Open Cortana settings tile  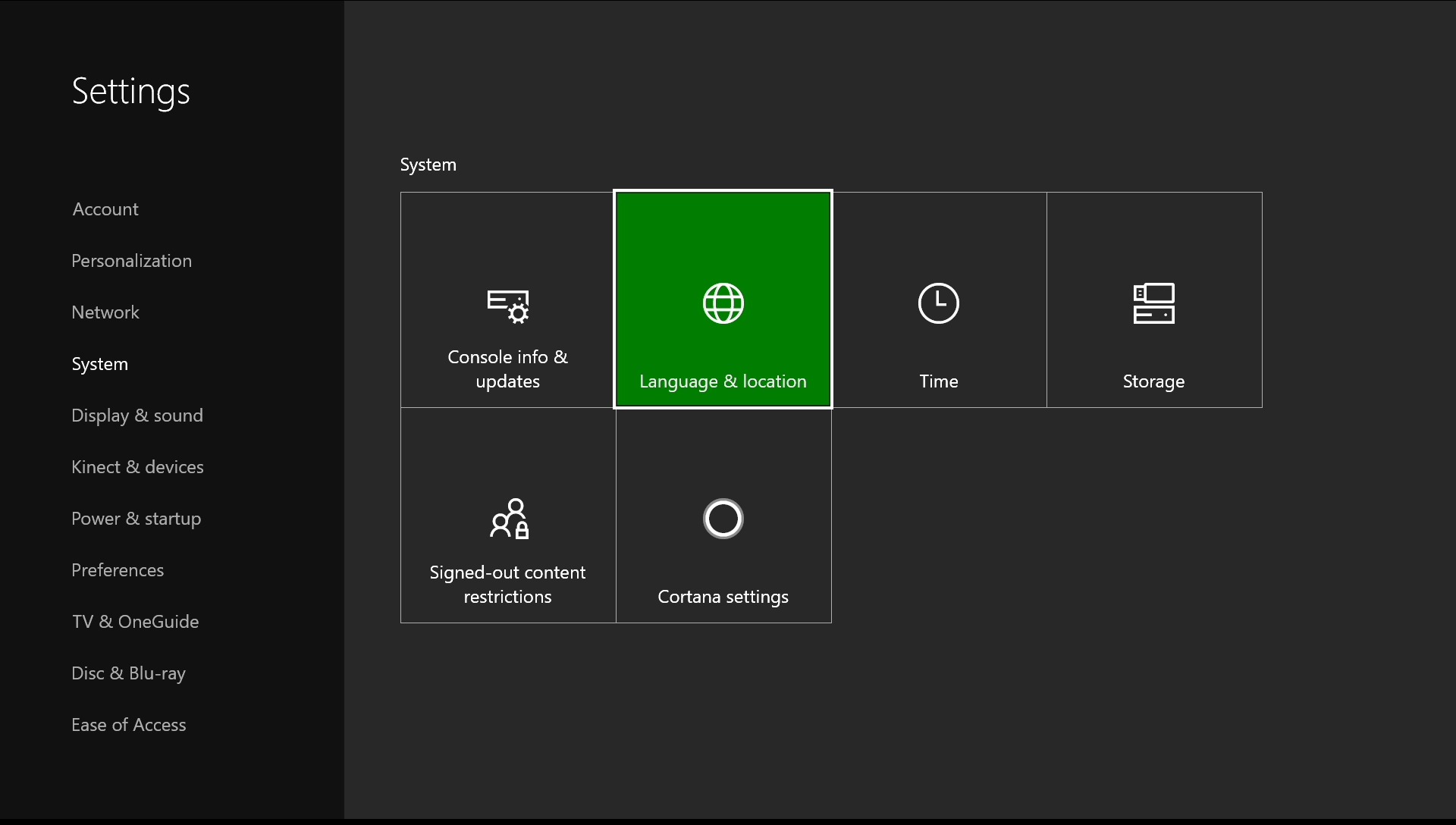[723, 515]
